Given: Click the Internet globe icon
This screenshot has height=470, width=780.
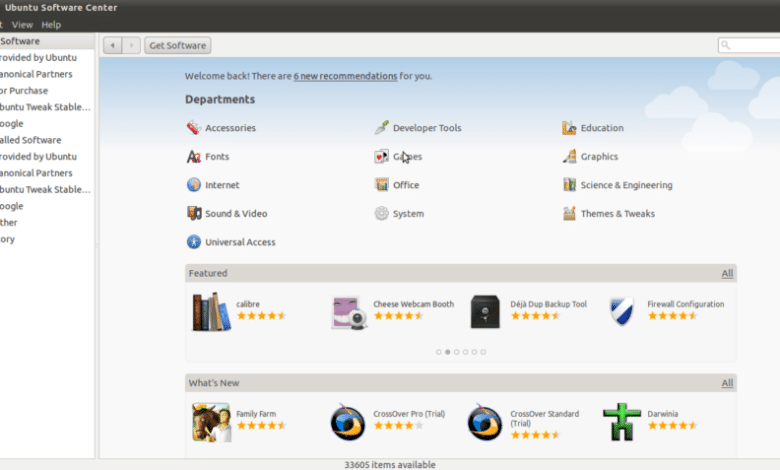Looking at the screenshot, I should [194, 185].
